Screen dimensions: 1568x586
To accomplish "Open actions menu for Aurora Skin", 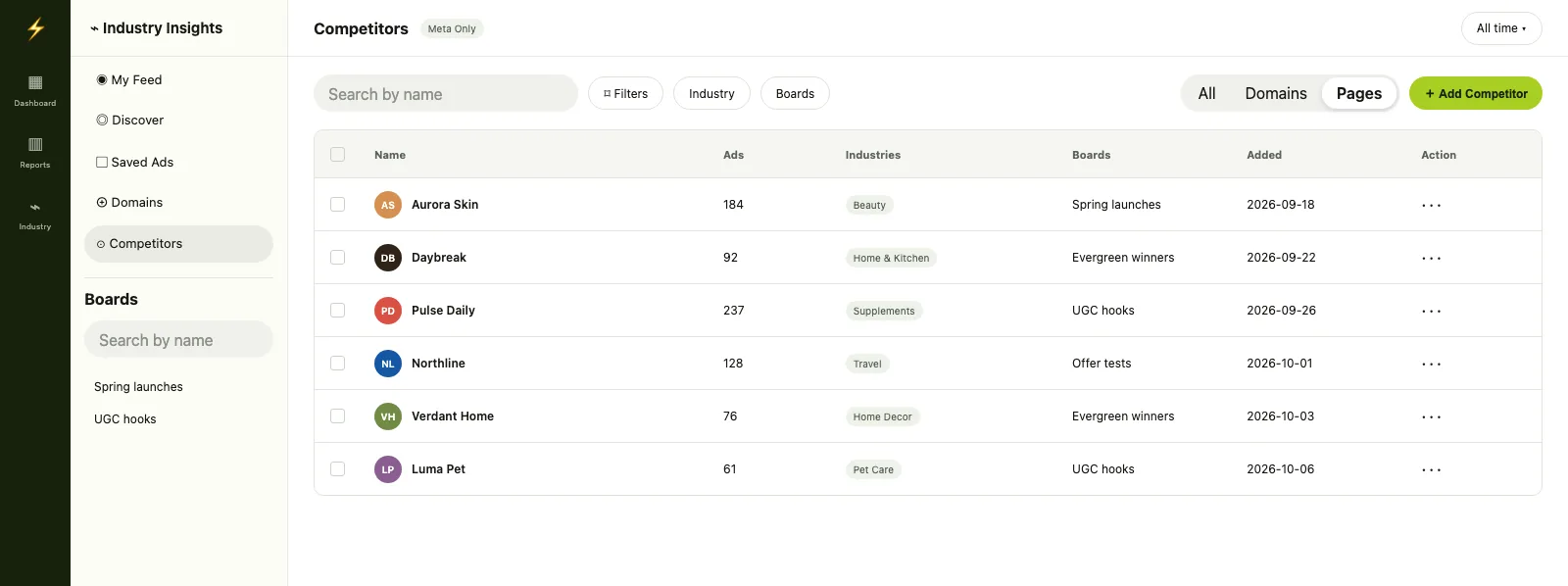I will (1432, 205).
